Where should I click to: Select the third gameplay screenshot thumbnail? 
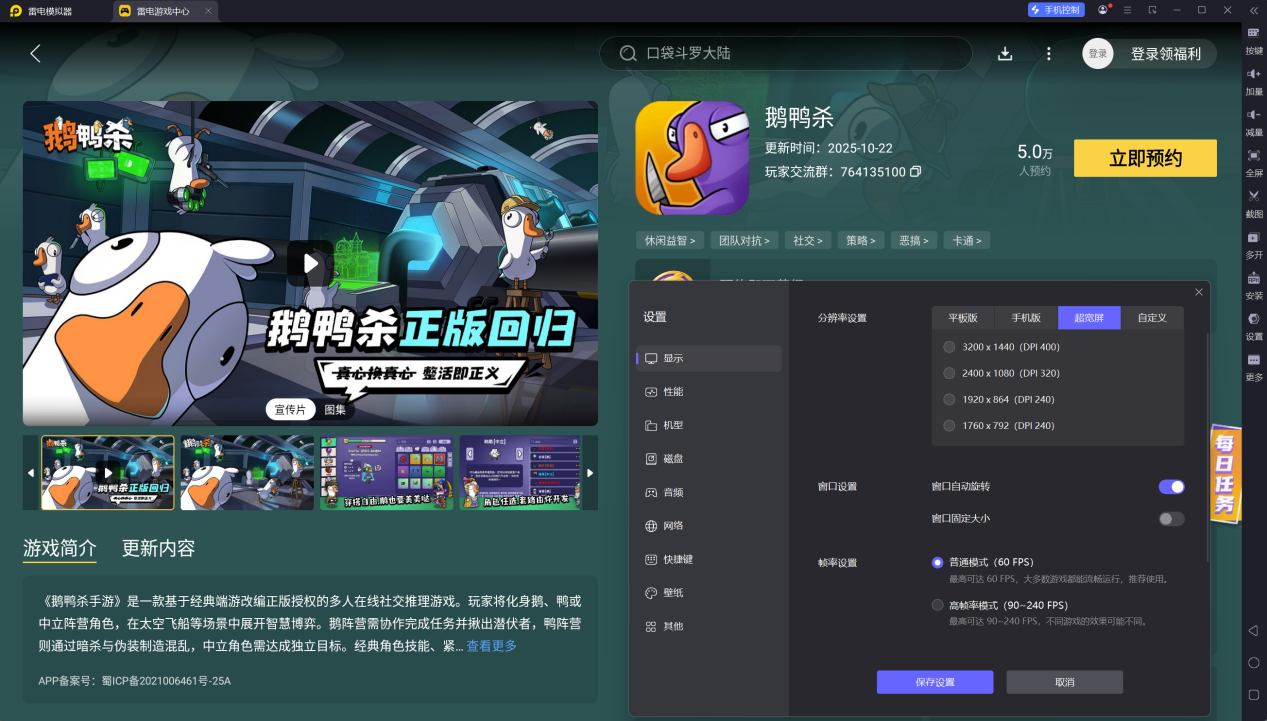pos(386,472)
